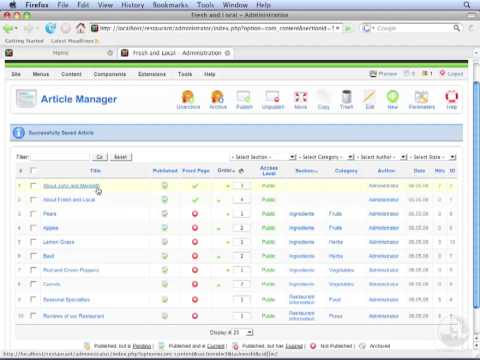Open the Select Section dropdown
Image resolution: width=480 pixels, height=360 pixels.
click(x=263, y=157)
